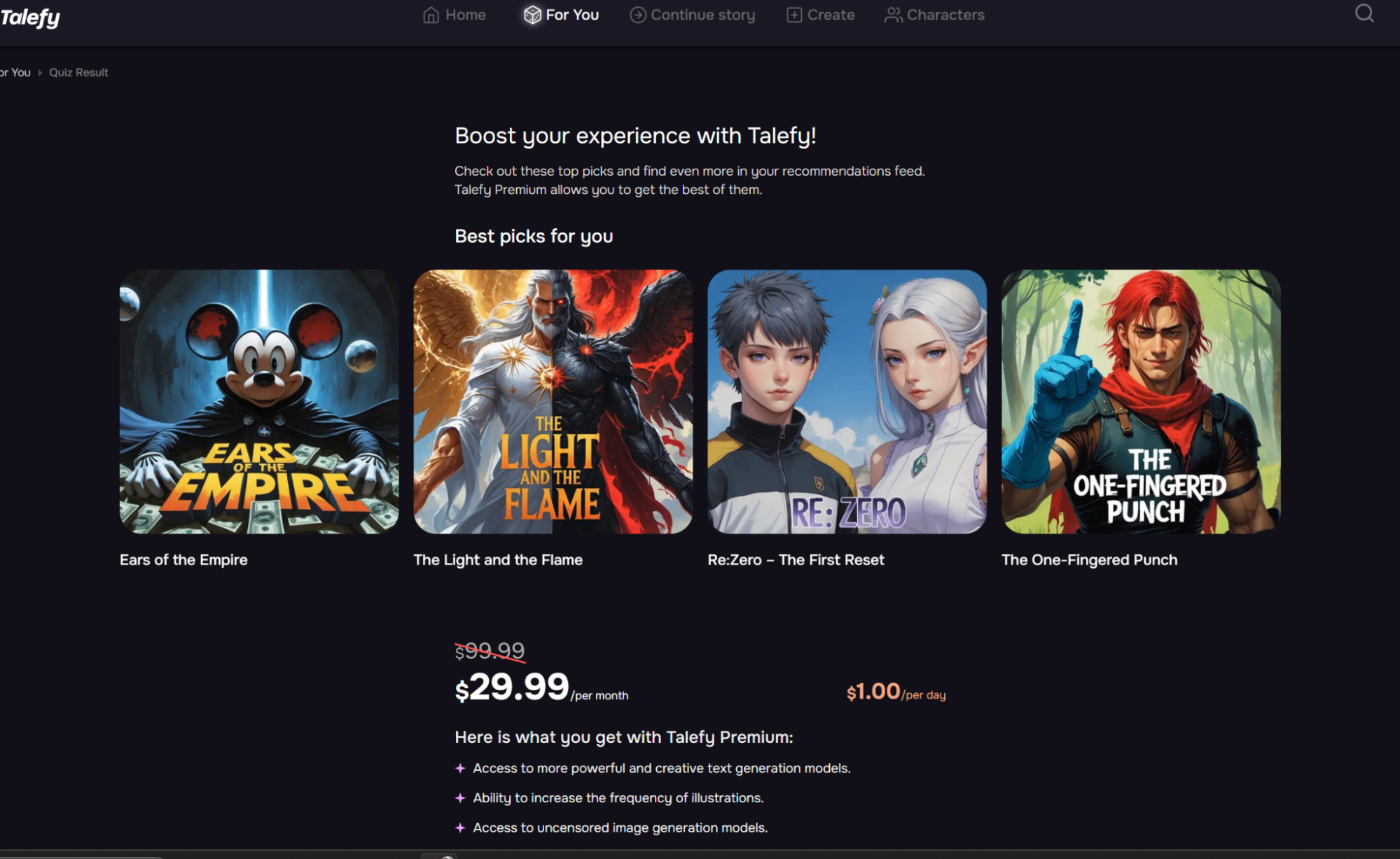Open The Light and the Flame cover
This screenshot has width=1400, height=859.
tap(553, 401)
